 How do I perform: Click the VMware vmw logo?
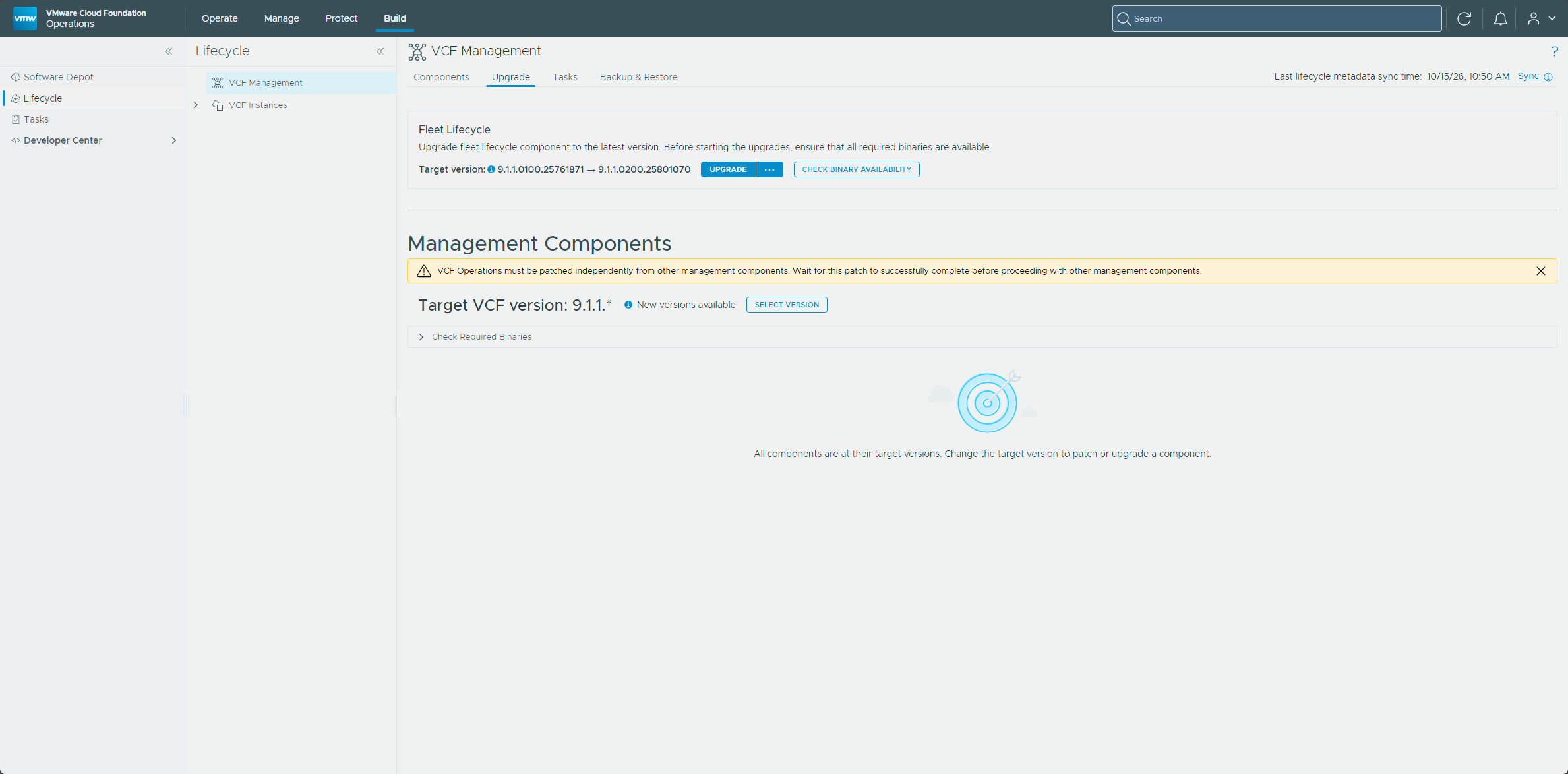[25, 18]
